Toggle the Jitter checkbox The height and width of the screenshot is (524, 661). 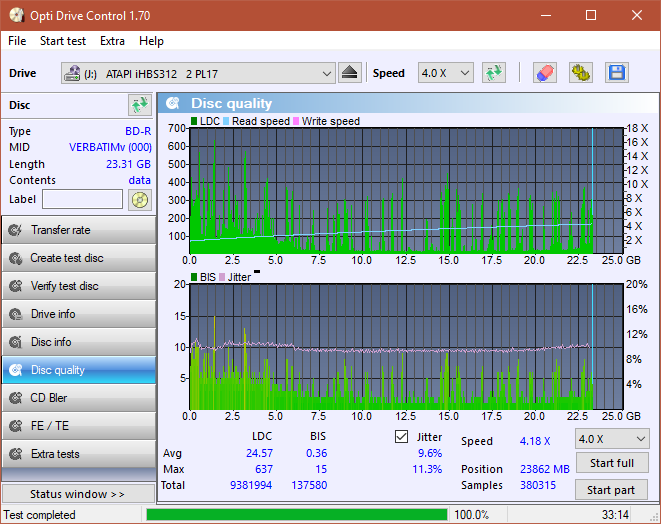tap(401, 436)
